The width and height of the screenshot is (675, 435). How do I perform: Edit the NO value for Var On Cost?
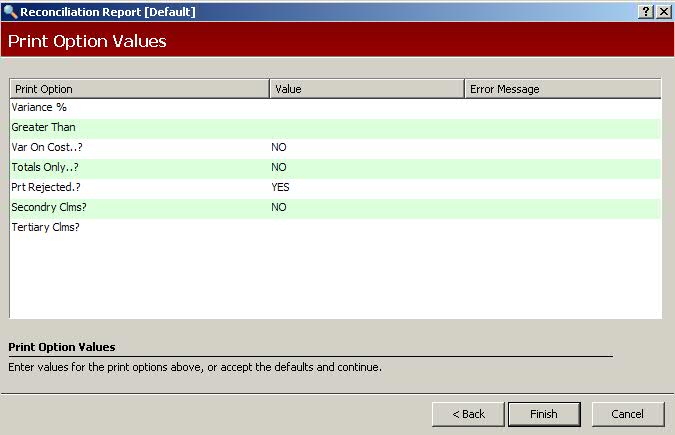279,147
